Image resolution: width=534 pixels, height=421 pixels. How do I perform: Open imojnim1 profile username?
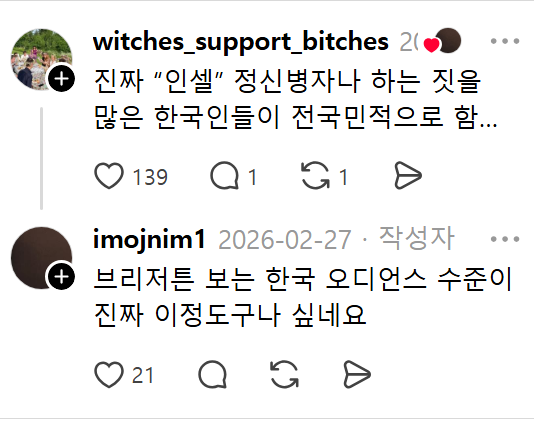(x=149, y=240)
